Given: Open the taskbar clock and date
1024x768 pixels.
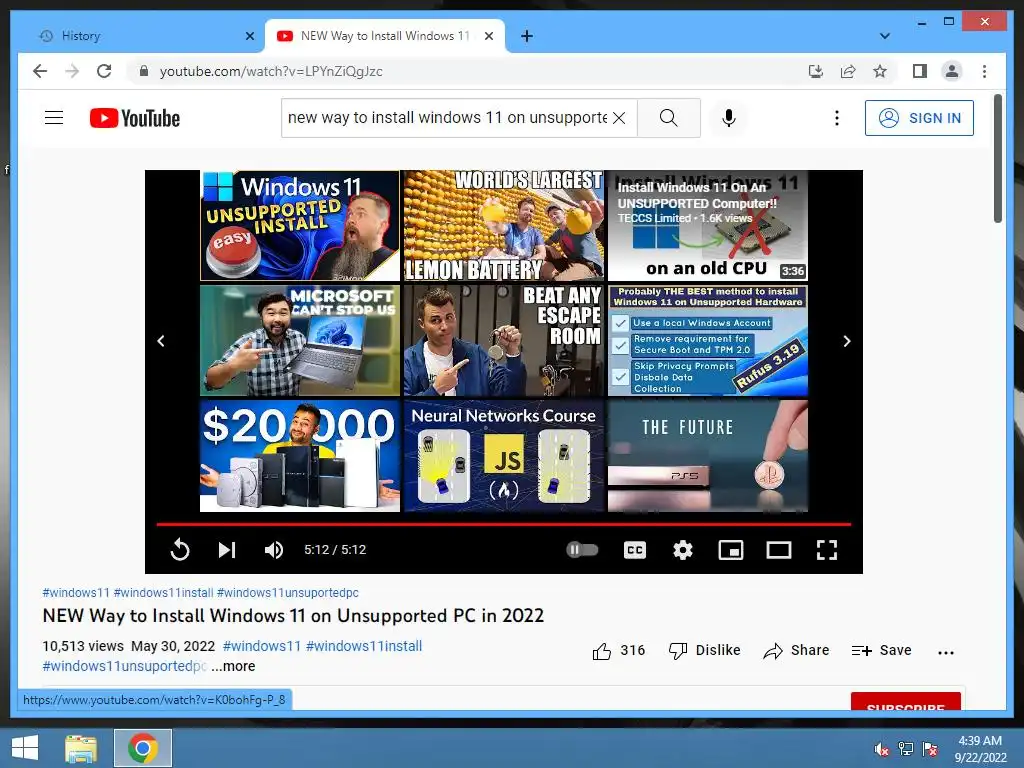Looking at the screenshot, I should (980, 749).
